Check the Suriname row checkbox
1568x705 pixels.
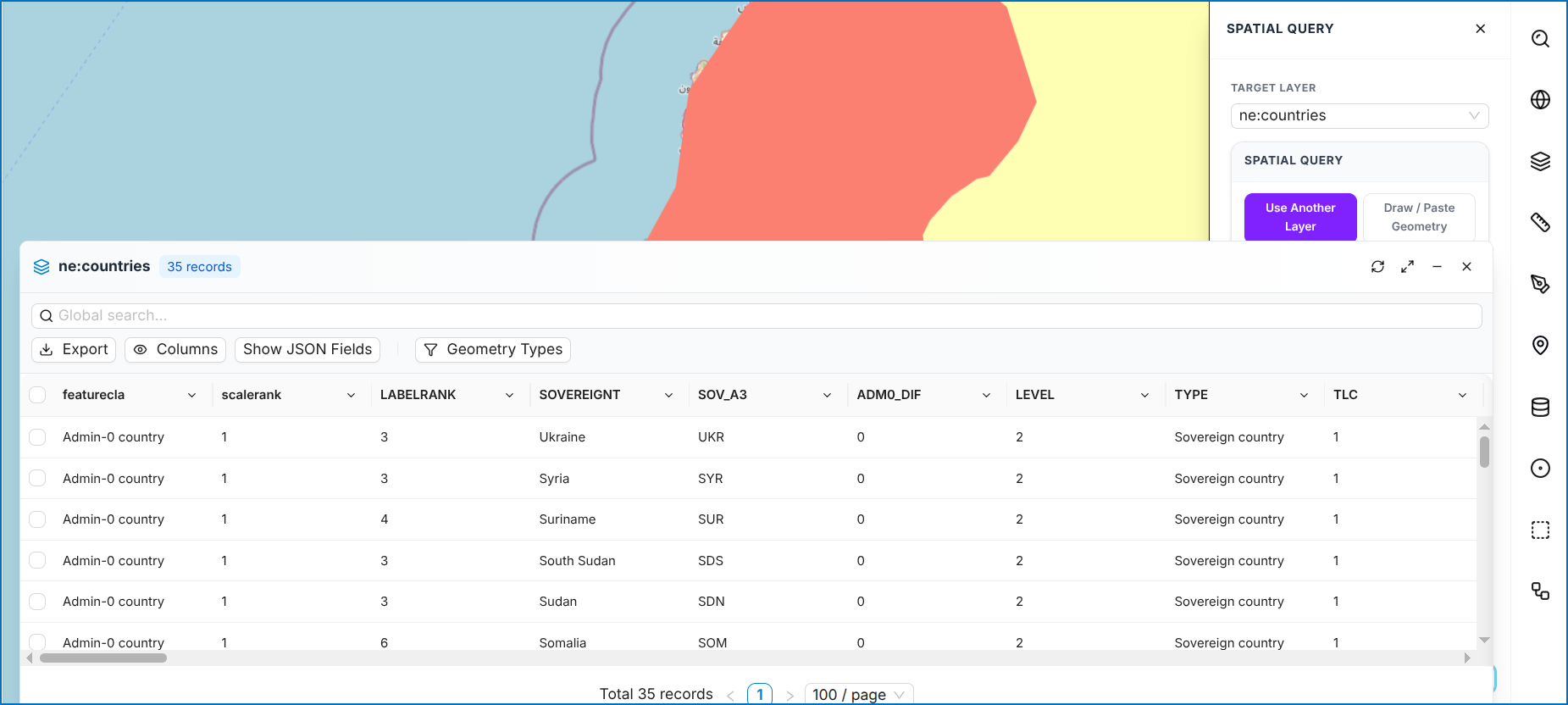pos(37,519)
